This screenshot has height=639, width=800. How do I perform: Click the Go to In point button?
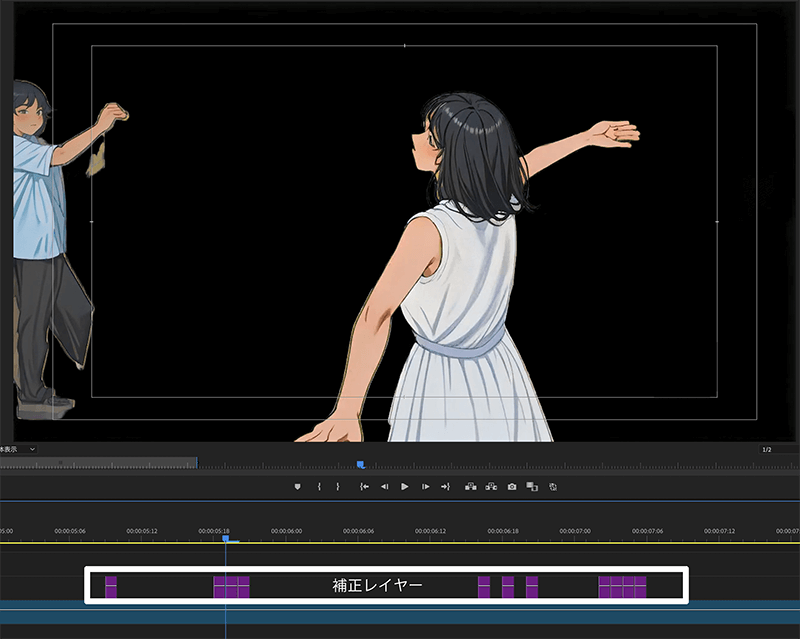coord(365,487)
